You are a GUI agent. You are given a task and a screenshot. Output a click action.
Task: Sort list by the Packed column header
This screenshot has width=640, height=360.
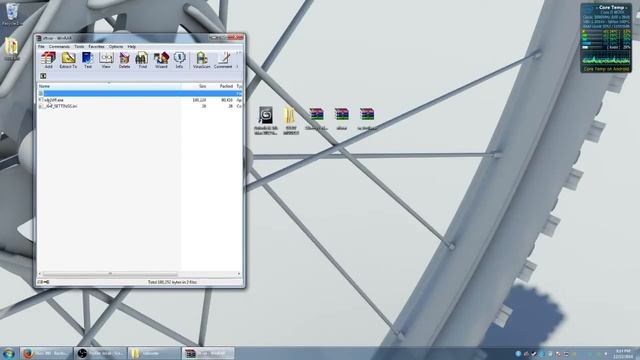(x=221, y=86)
